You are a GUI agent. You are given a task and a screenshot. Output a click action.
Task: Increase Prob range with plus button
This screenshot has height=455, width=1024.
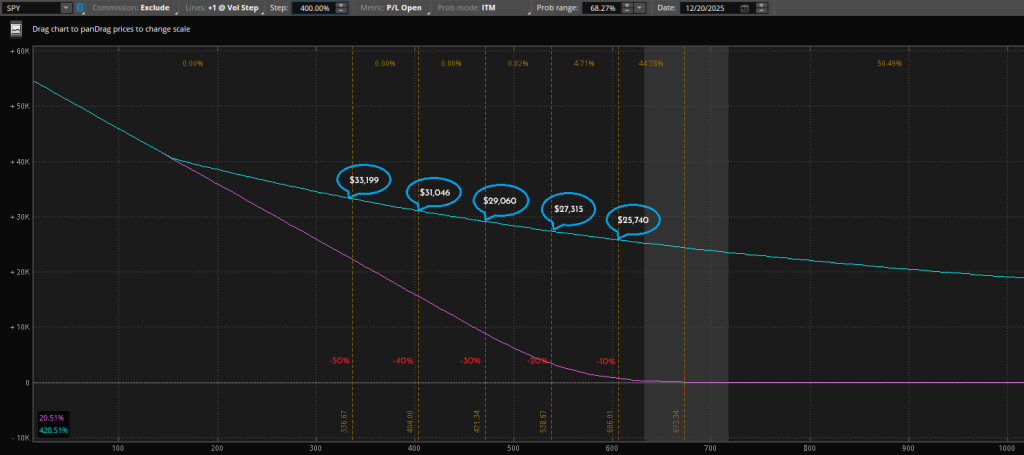627,5
